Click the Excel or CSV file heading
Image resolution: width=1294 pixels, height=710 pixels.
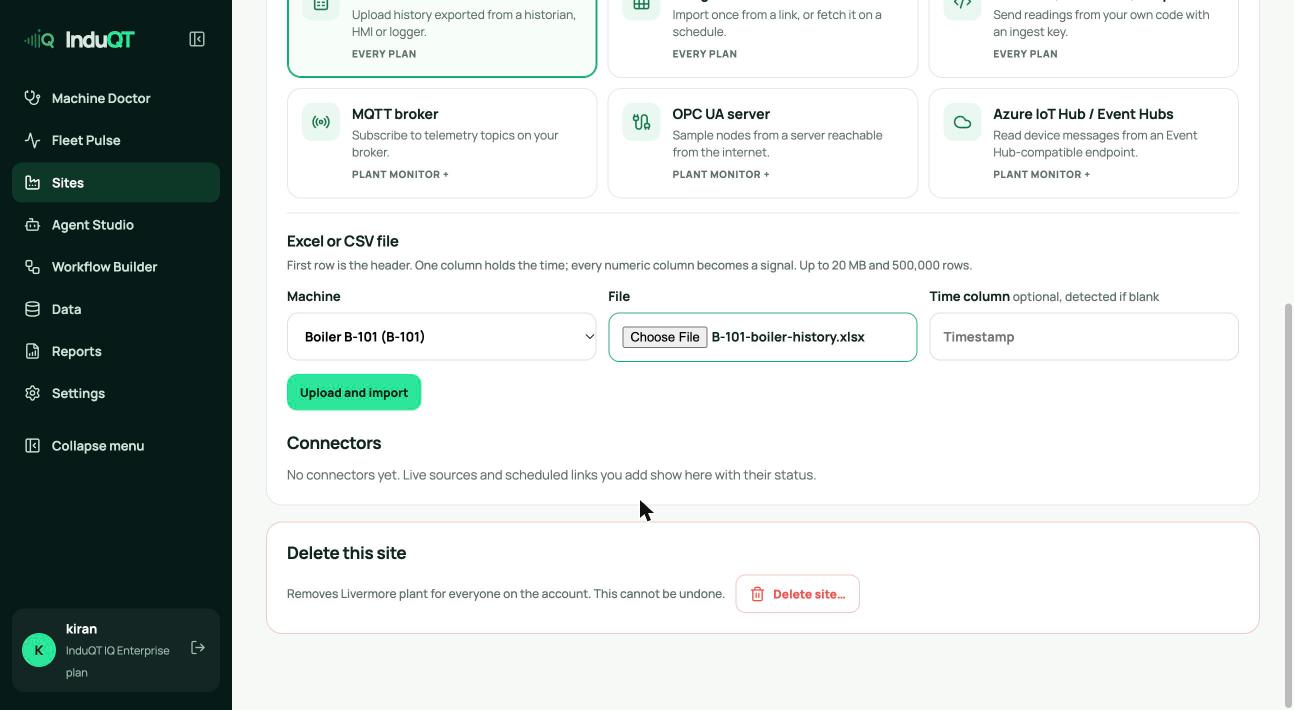(343, 241)
